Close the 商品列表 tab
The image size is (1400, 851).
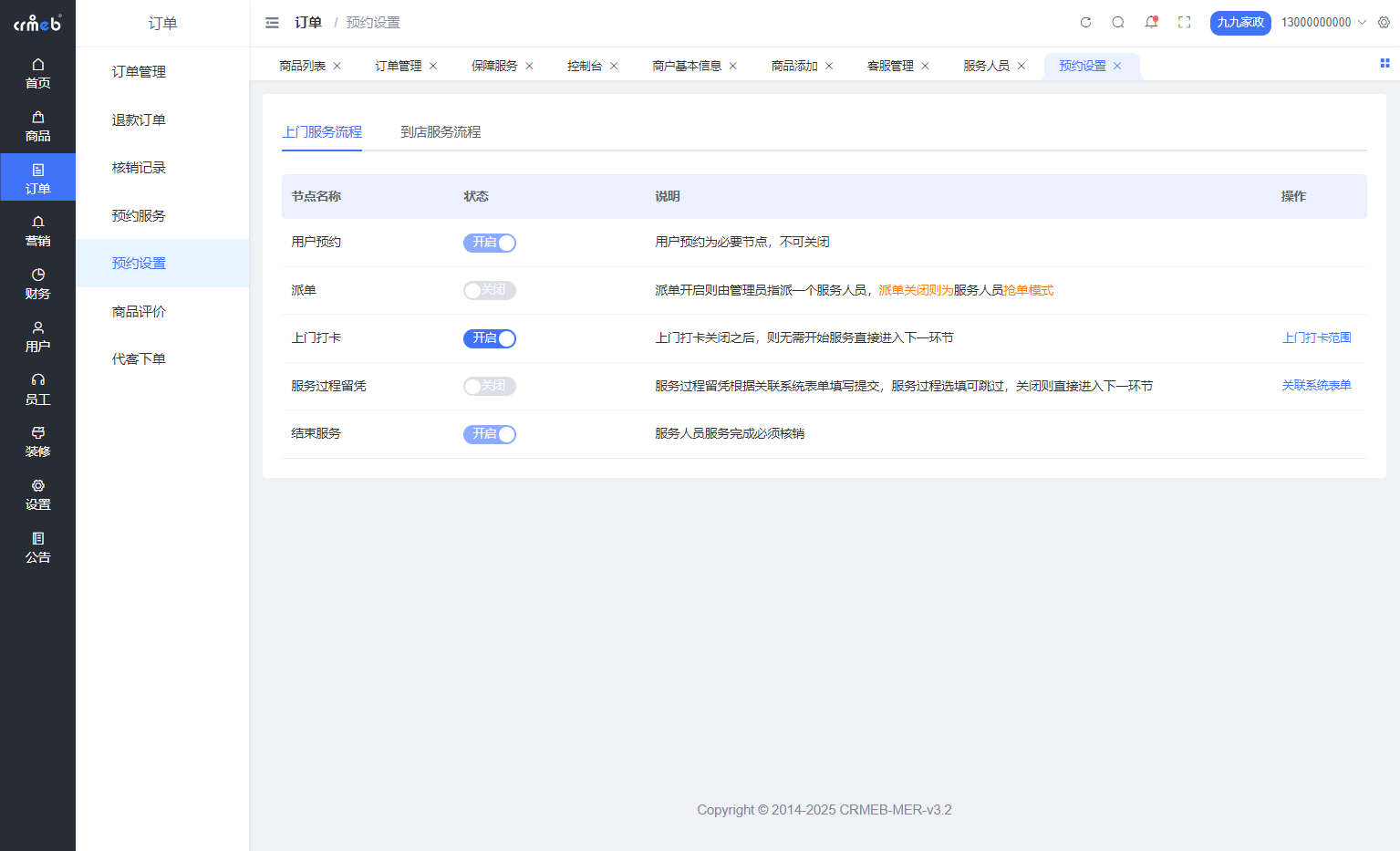point(337,66)
